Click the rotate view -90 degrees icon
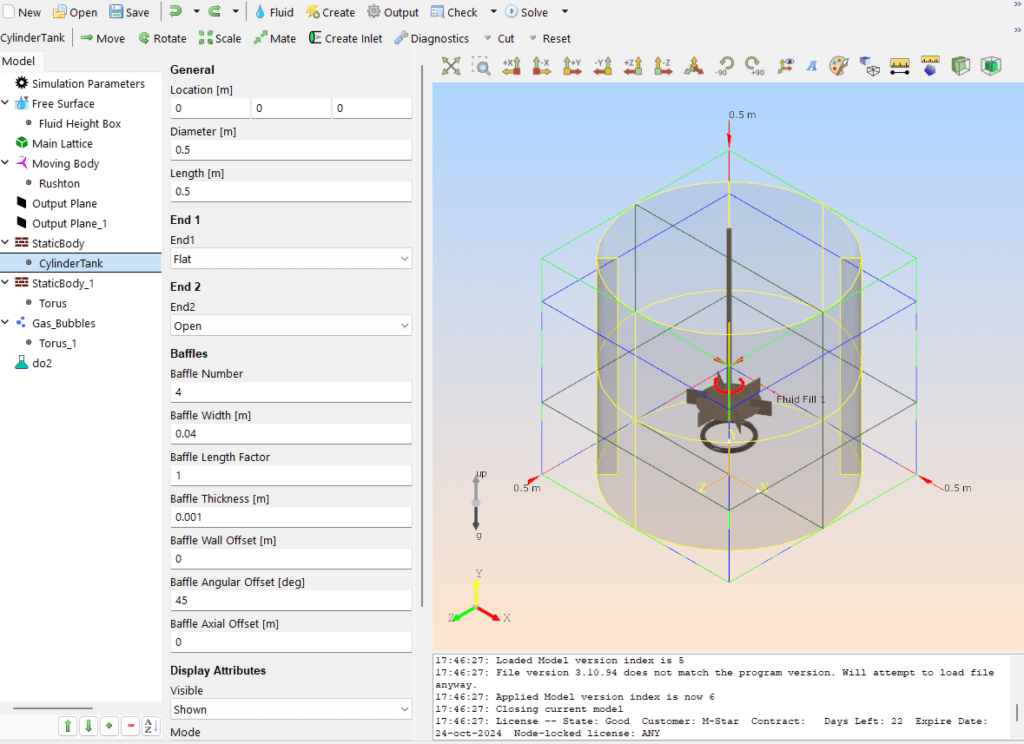This screenshot has height=744, width=1024. [726, 66]
